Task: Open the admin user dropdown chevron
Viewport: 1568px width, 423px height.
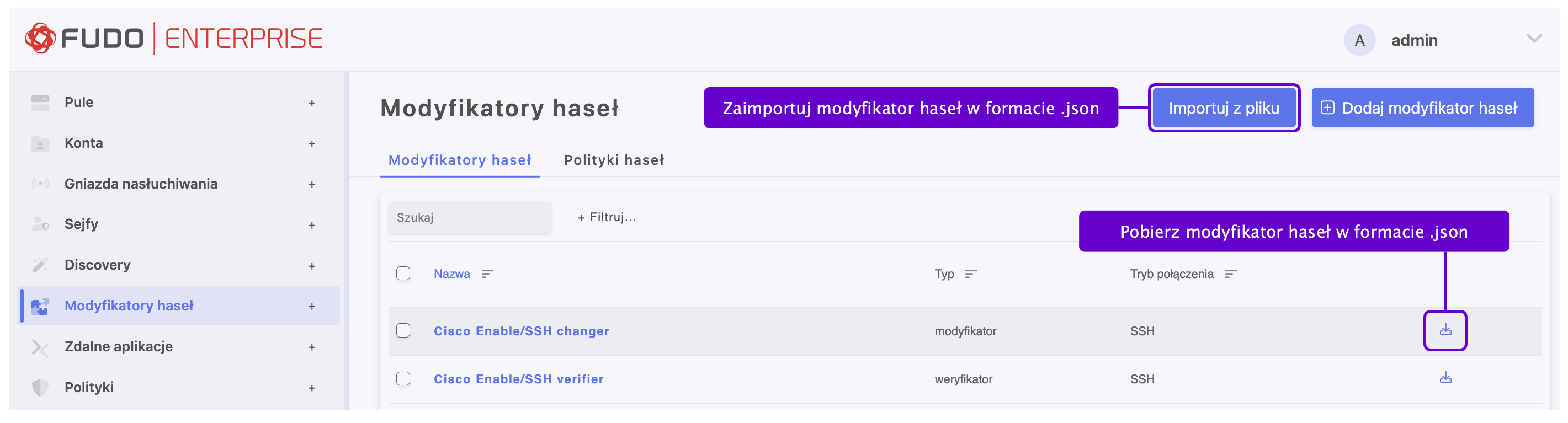Action: (1534, 39)
